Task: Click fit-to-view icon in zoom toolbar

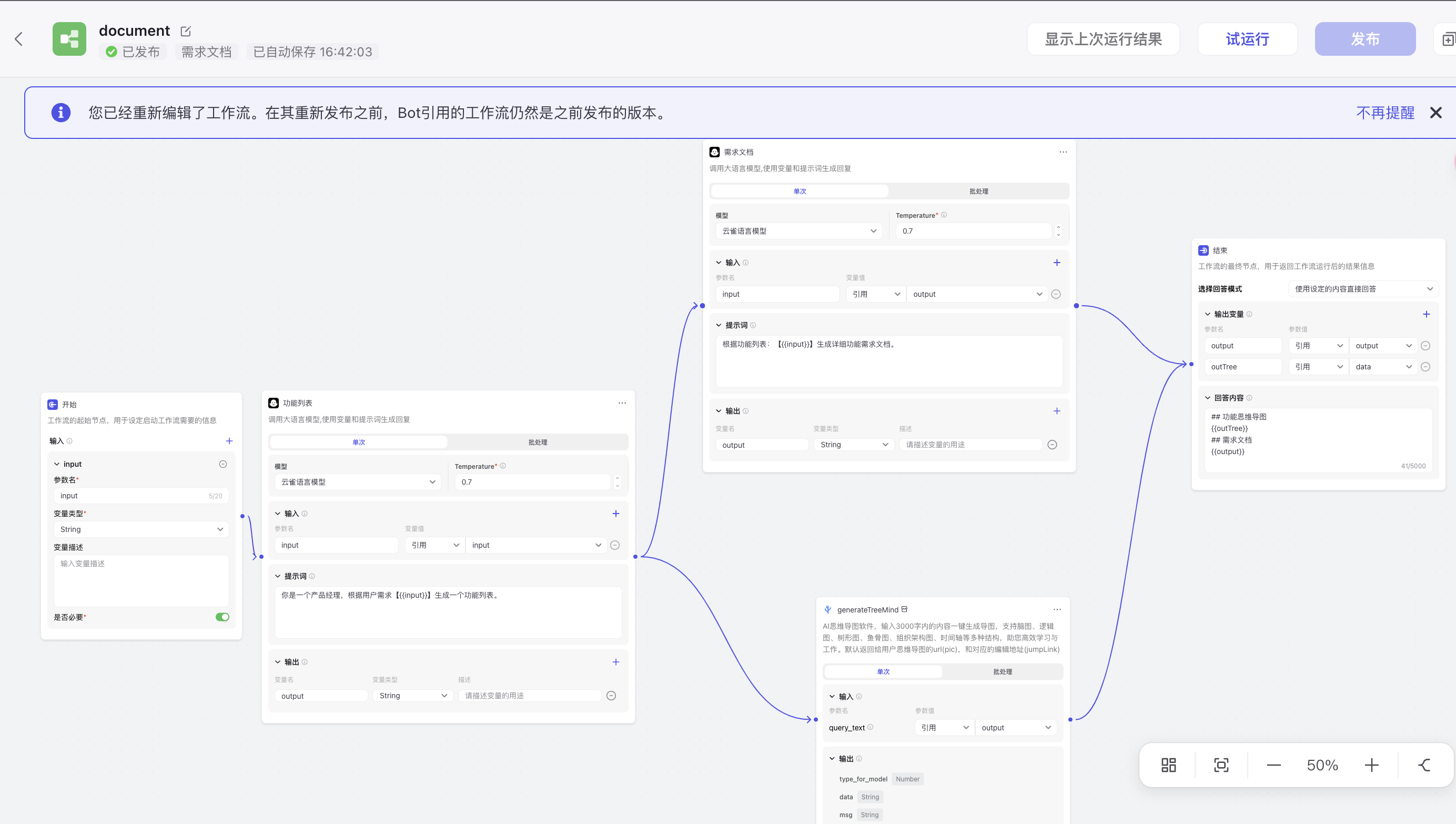Action: pos(1221,765)
